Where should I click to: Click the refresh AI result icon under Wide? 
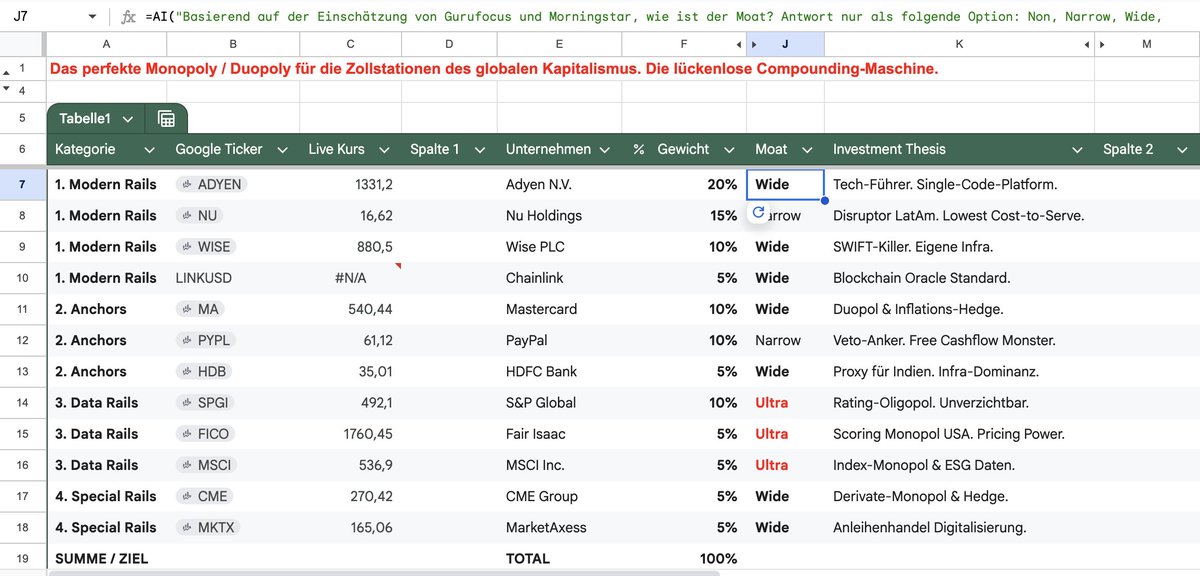[758, 212]
